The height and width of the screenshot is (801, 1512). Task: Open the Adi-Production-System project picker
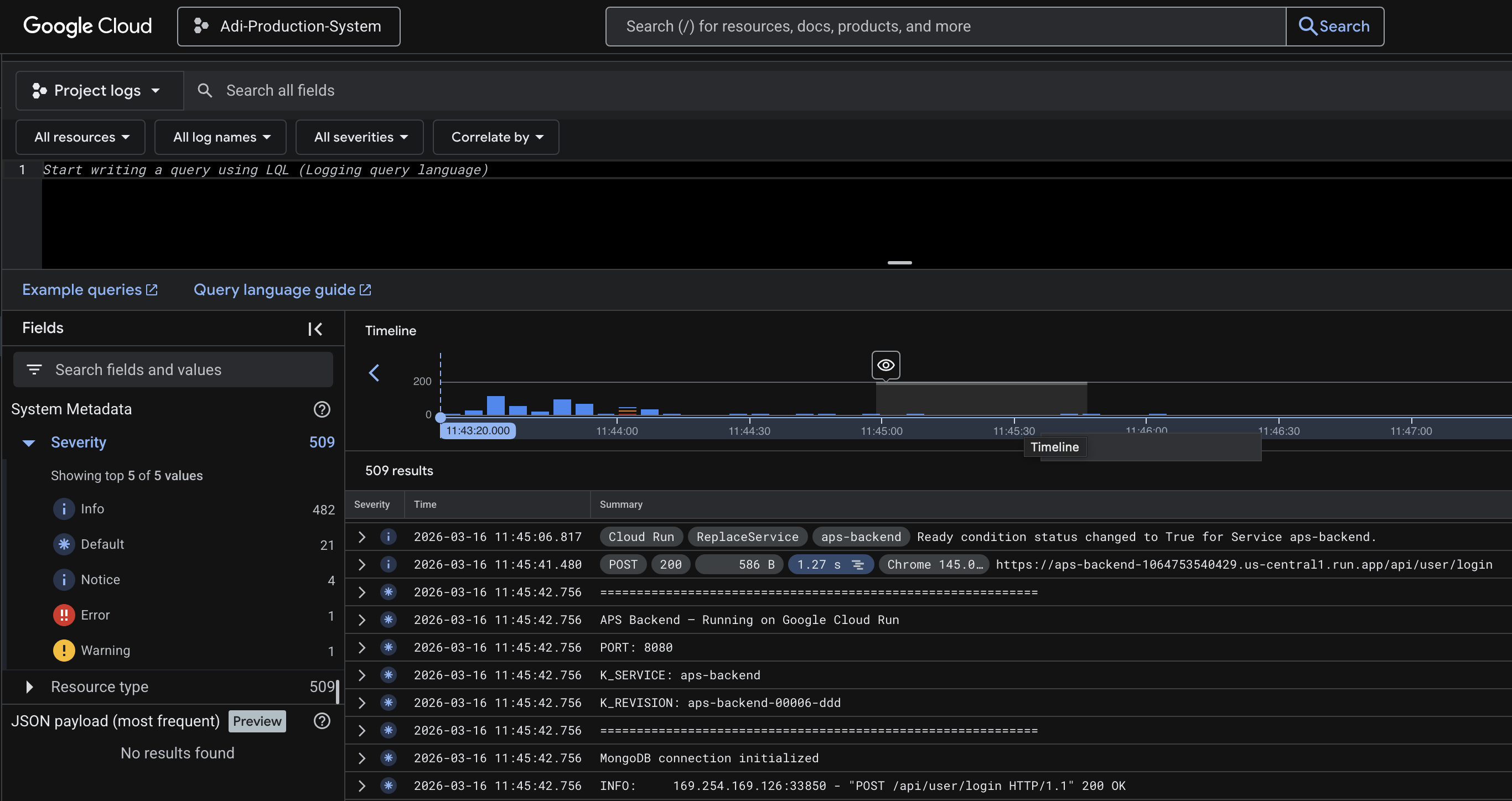pos(289,27)
